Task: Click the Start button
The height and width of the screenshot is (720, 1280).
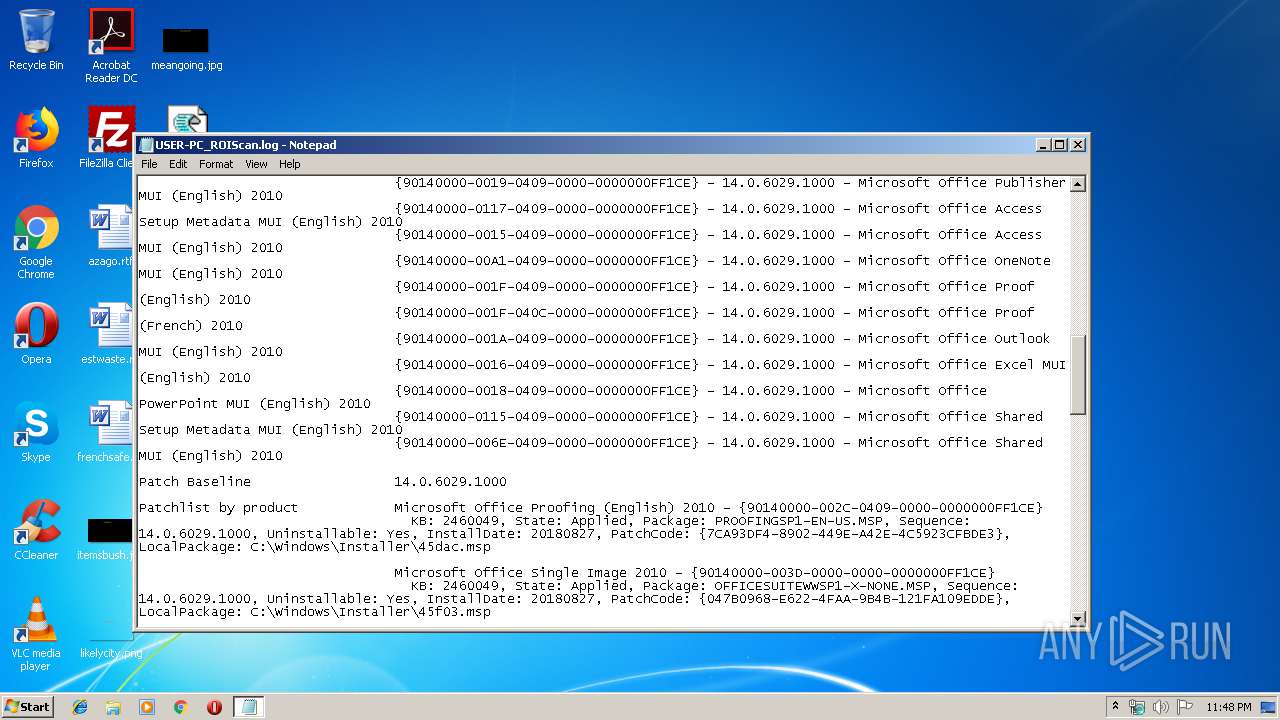Action: point(27,707)
